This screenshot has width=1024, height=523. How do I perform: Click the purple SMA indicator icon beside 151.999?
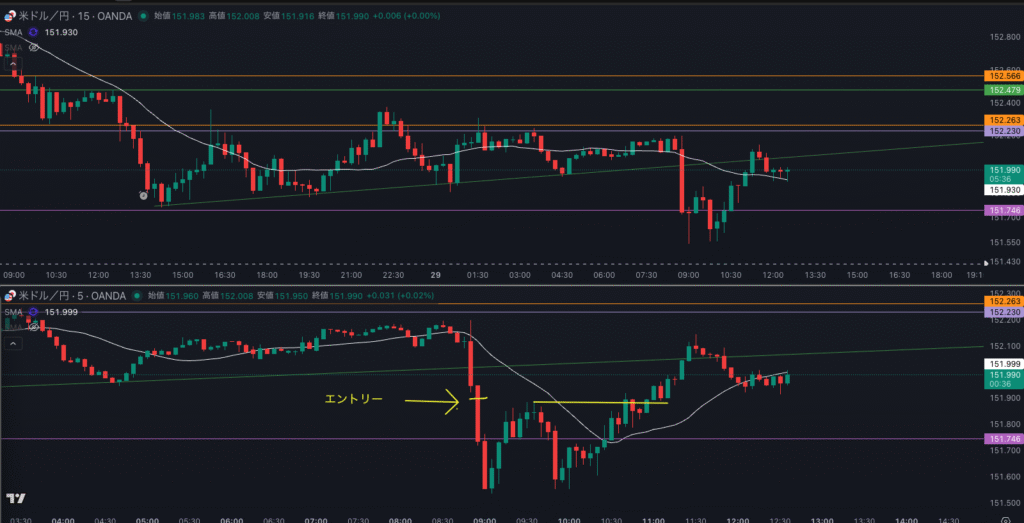pyautogui.click(x=32, y=312)
